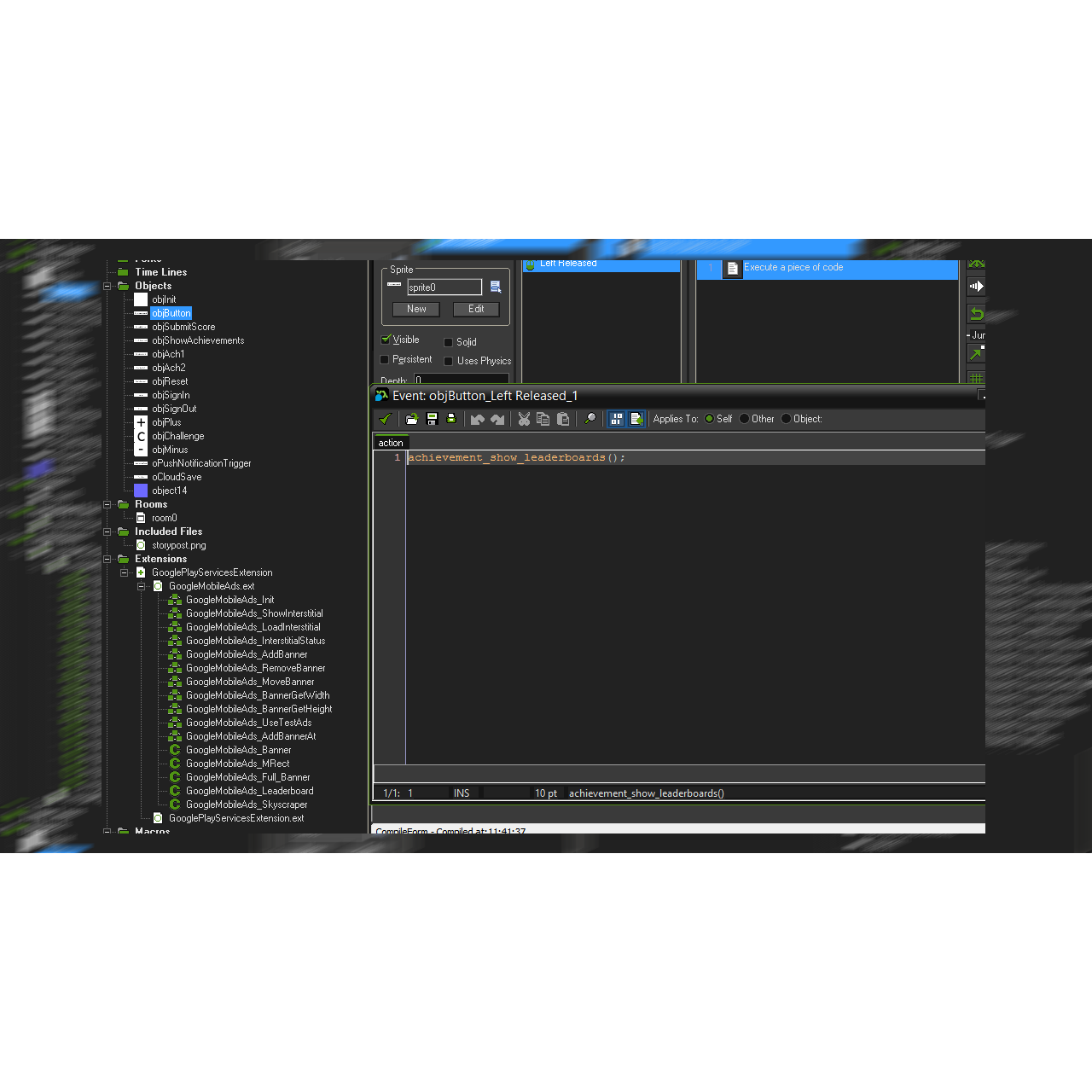The width and height of the screenshot is (1092, 1092).
Task: Collapse the Extensions folder
Action: coord(107,559)
